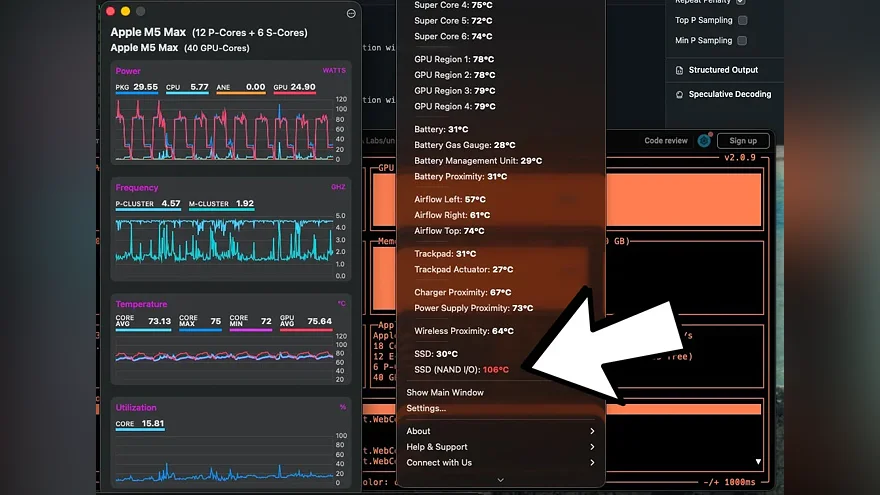Click the blue gear icon beside Sign up
880x495 pixels.
coord(704,141)
